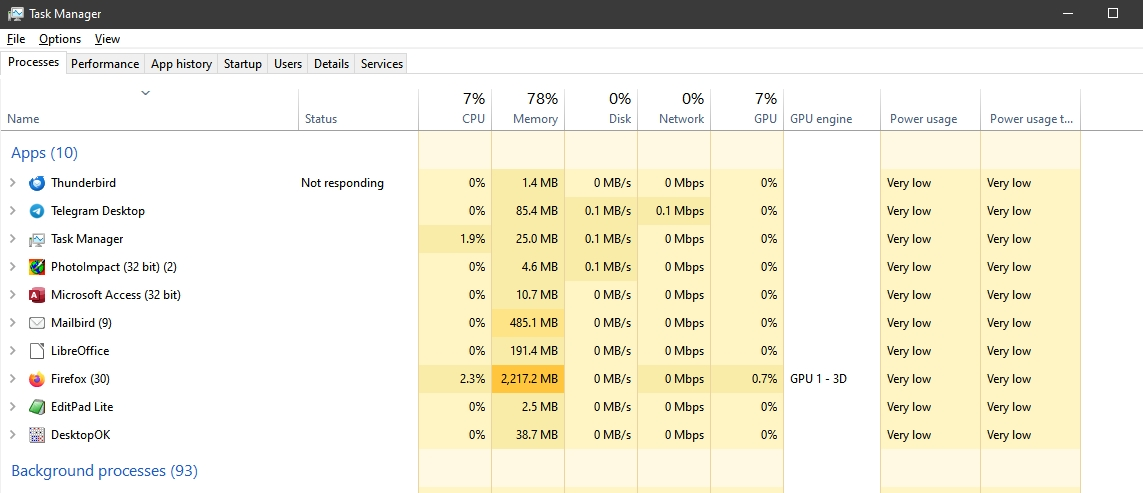Screen dimensions: 1143x493
Task: Click the GPU 1 - 3D engine cell
Action: click(x=818, y=379)
